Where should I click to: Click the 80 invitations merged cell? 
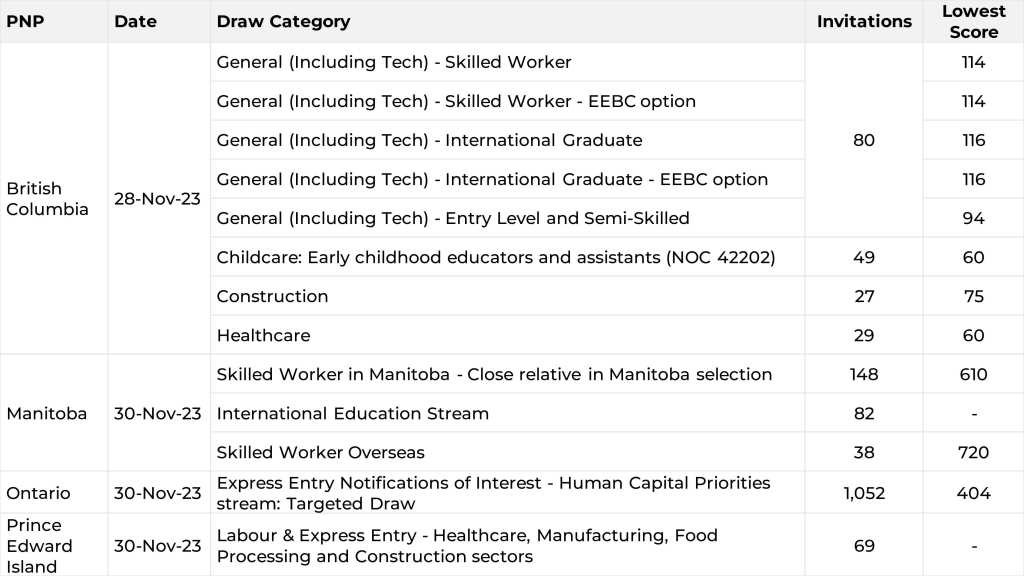(864, 140)
